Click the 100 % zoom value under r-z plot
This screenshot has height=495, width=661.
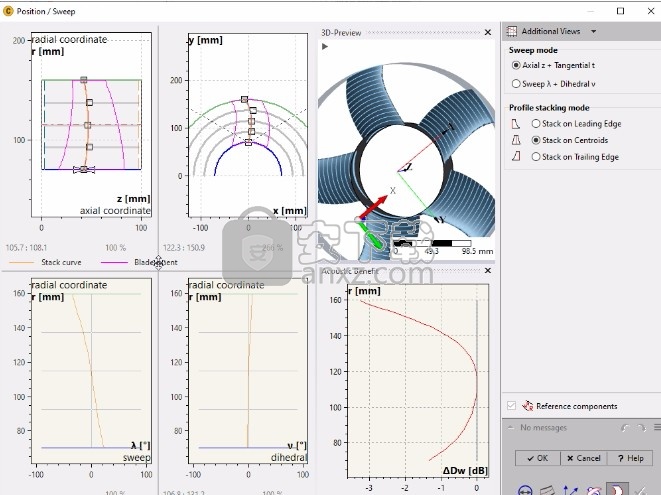click(115, 248)
